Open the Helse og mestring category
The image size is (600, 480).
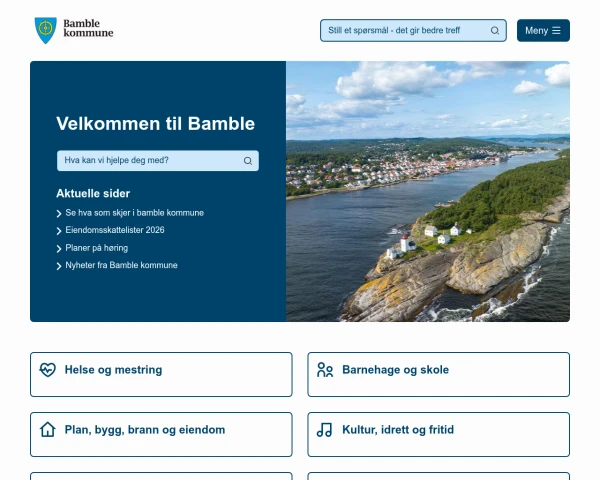point(161,374)
